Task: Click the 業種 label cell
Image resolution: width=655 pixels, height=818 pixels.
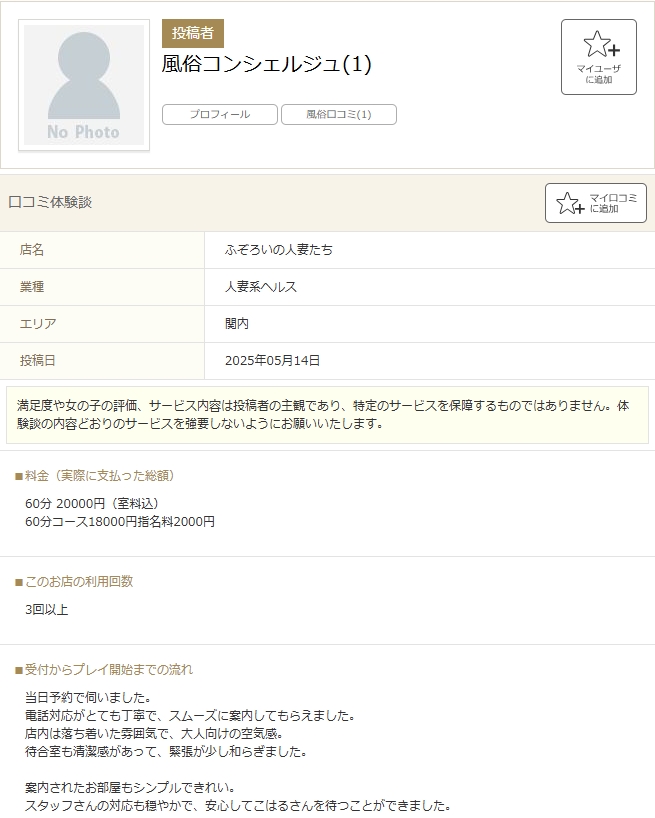Action: pos(32,287)
